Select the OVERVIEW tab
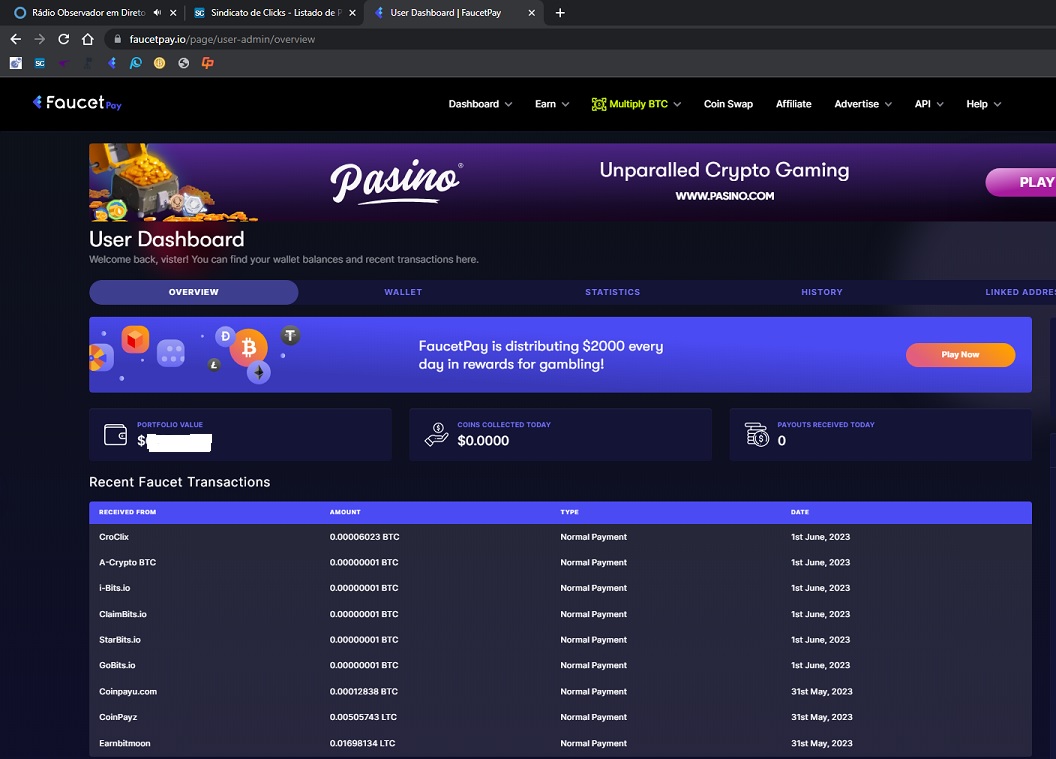1056x759 pixels. [x=193, y=292]
